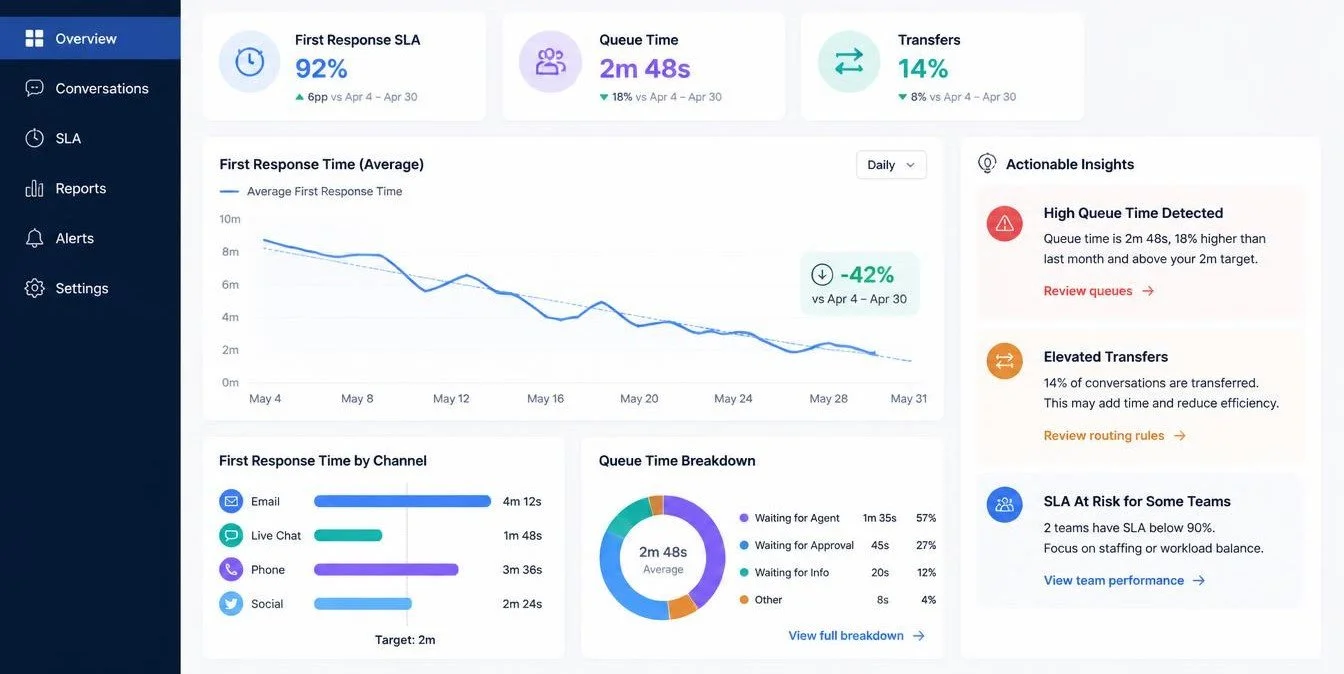Click the Phone channel icon

[231, 569]
